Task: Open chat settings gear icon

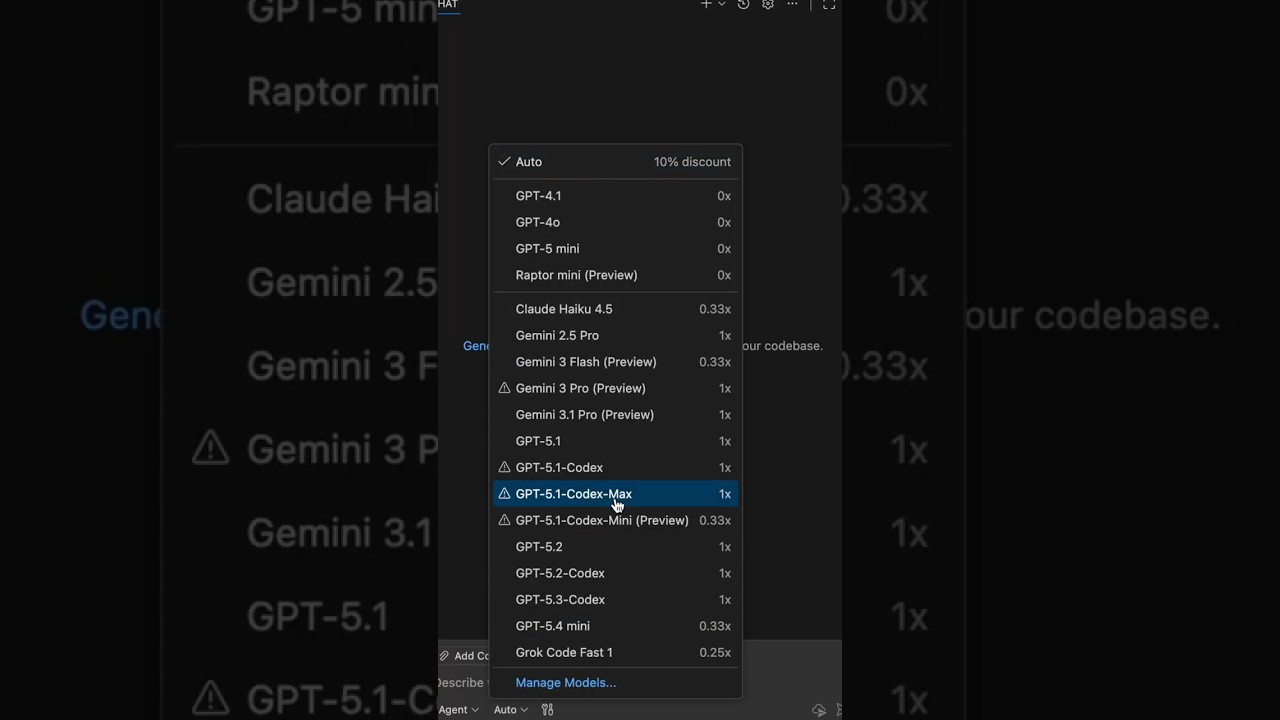Action: (768, 4)
